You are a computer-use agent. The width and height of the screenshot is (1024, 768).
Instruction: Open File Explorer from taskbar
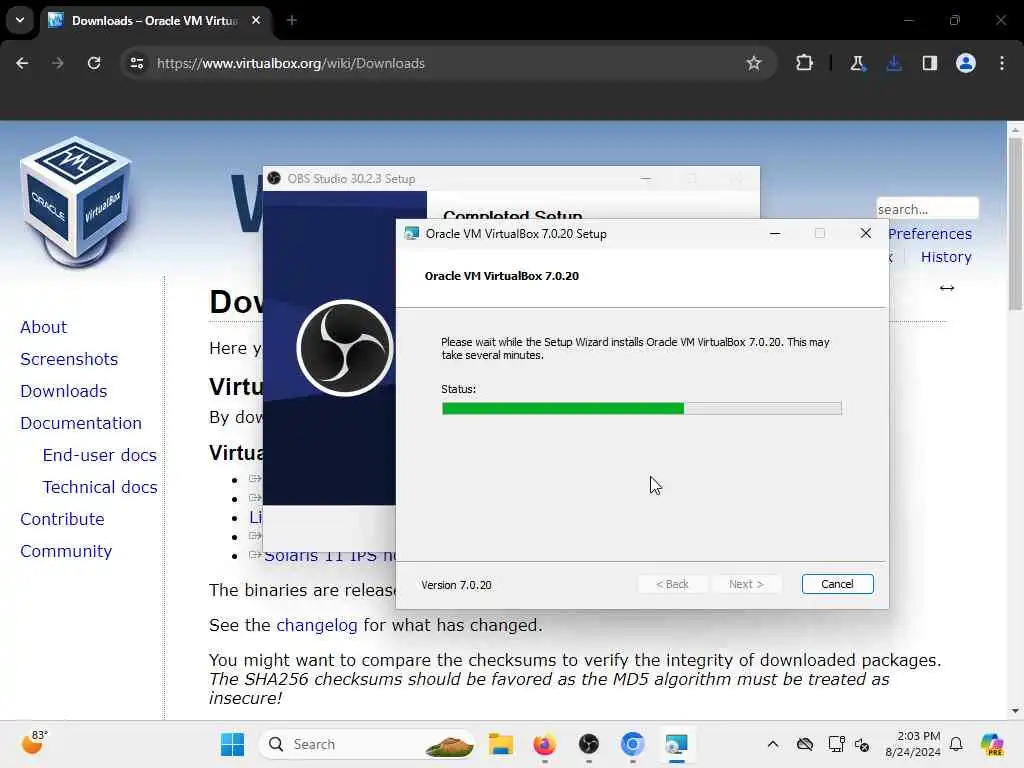[501, 744]
